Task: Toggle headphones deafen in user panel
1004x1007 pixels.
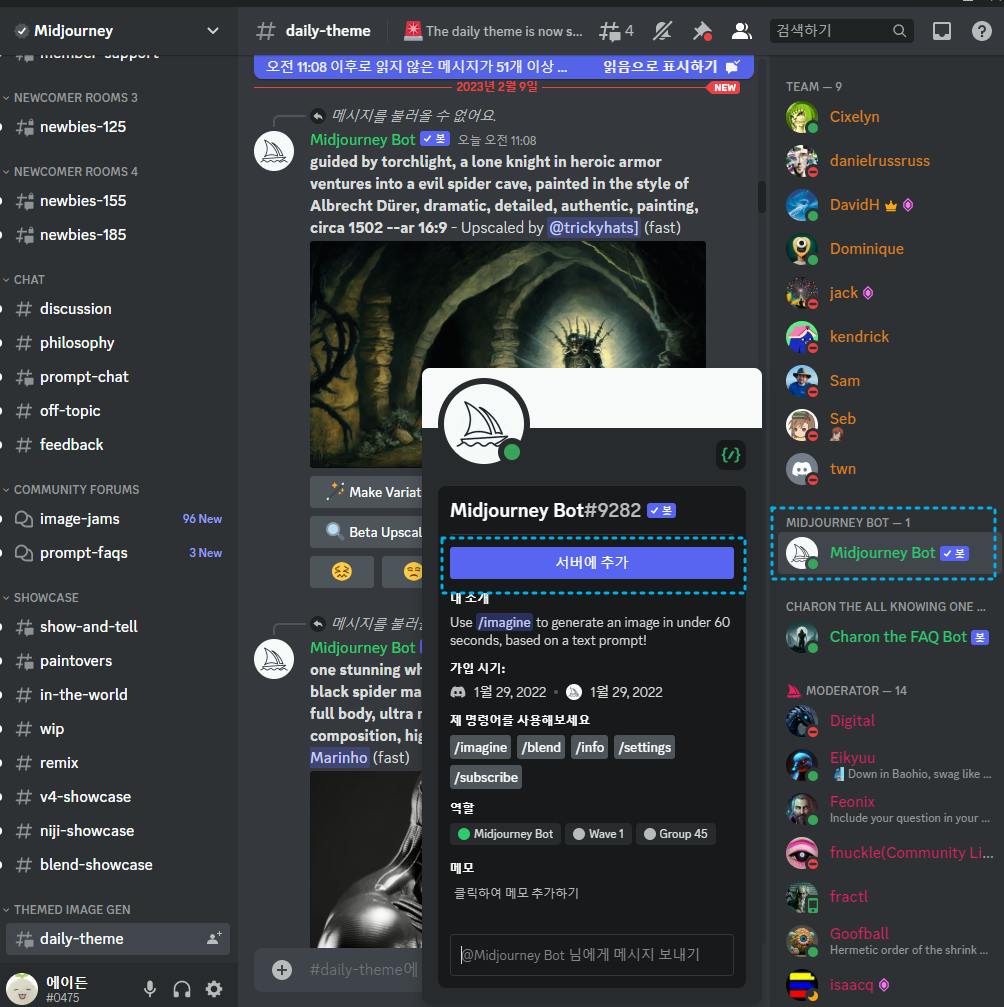Action: [x=182, y=989]
